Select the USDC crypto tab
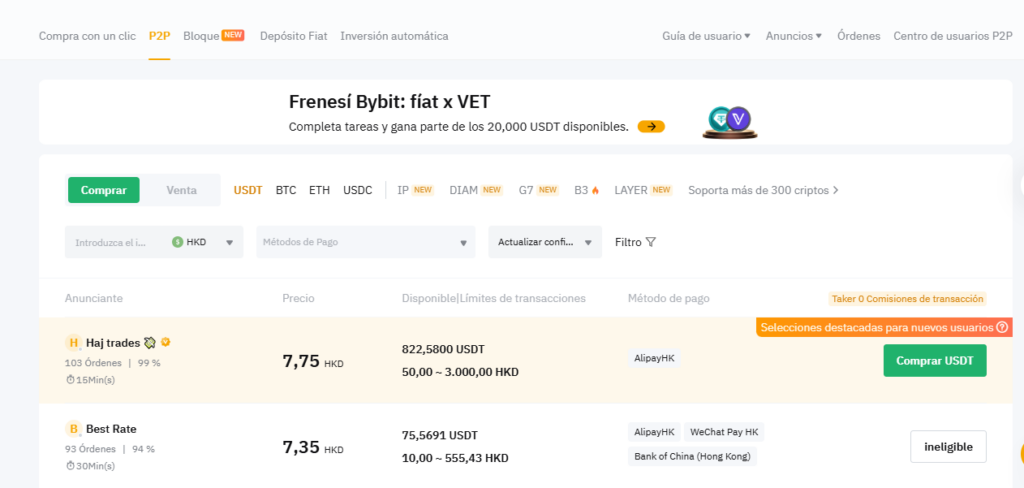This screenshot has height=488, width=1024. coord(358,190)
